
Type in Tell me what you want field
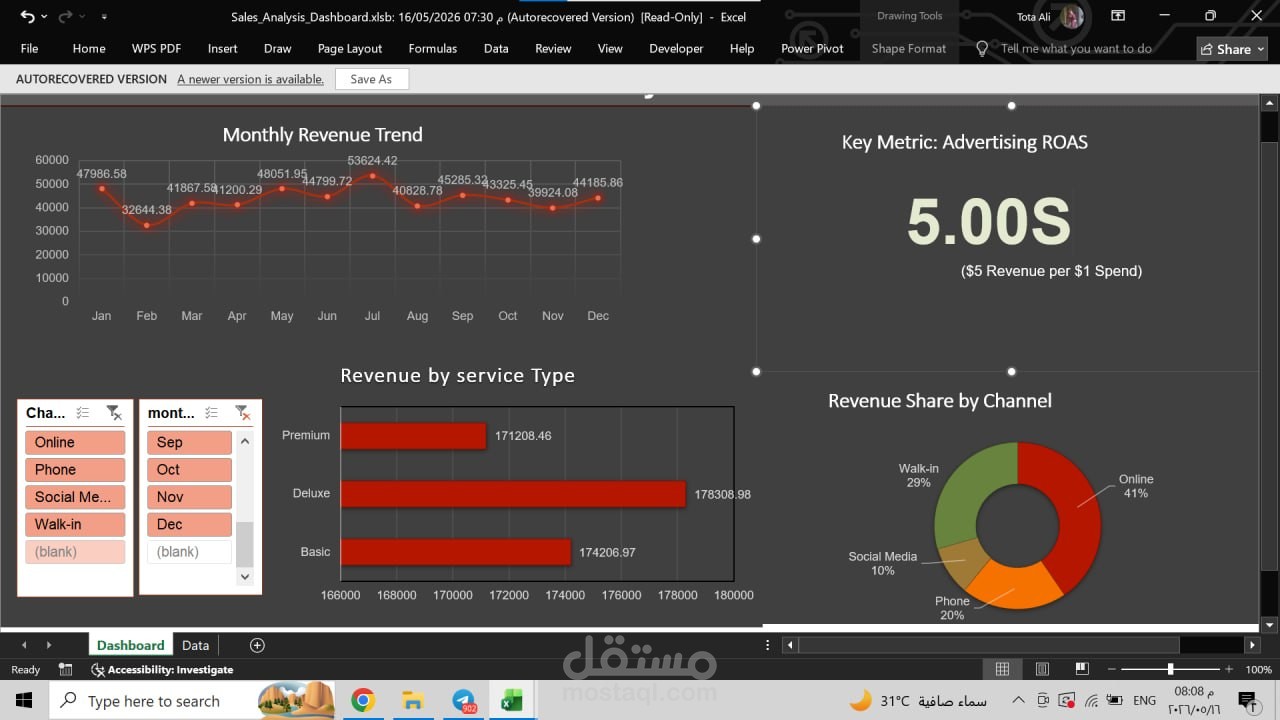coord(1076,48)
